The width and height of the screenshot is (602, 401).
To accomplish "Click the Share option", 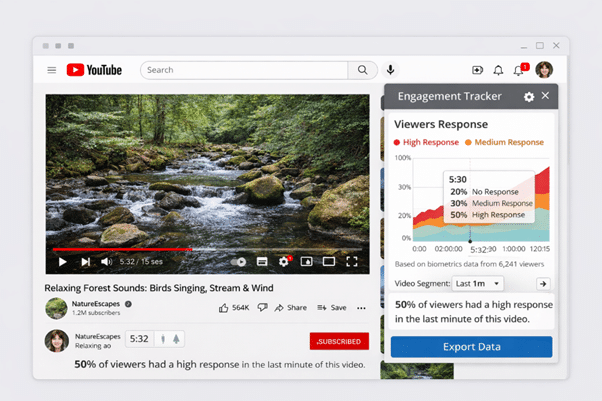I will 291,308.
